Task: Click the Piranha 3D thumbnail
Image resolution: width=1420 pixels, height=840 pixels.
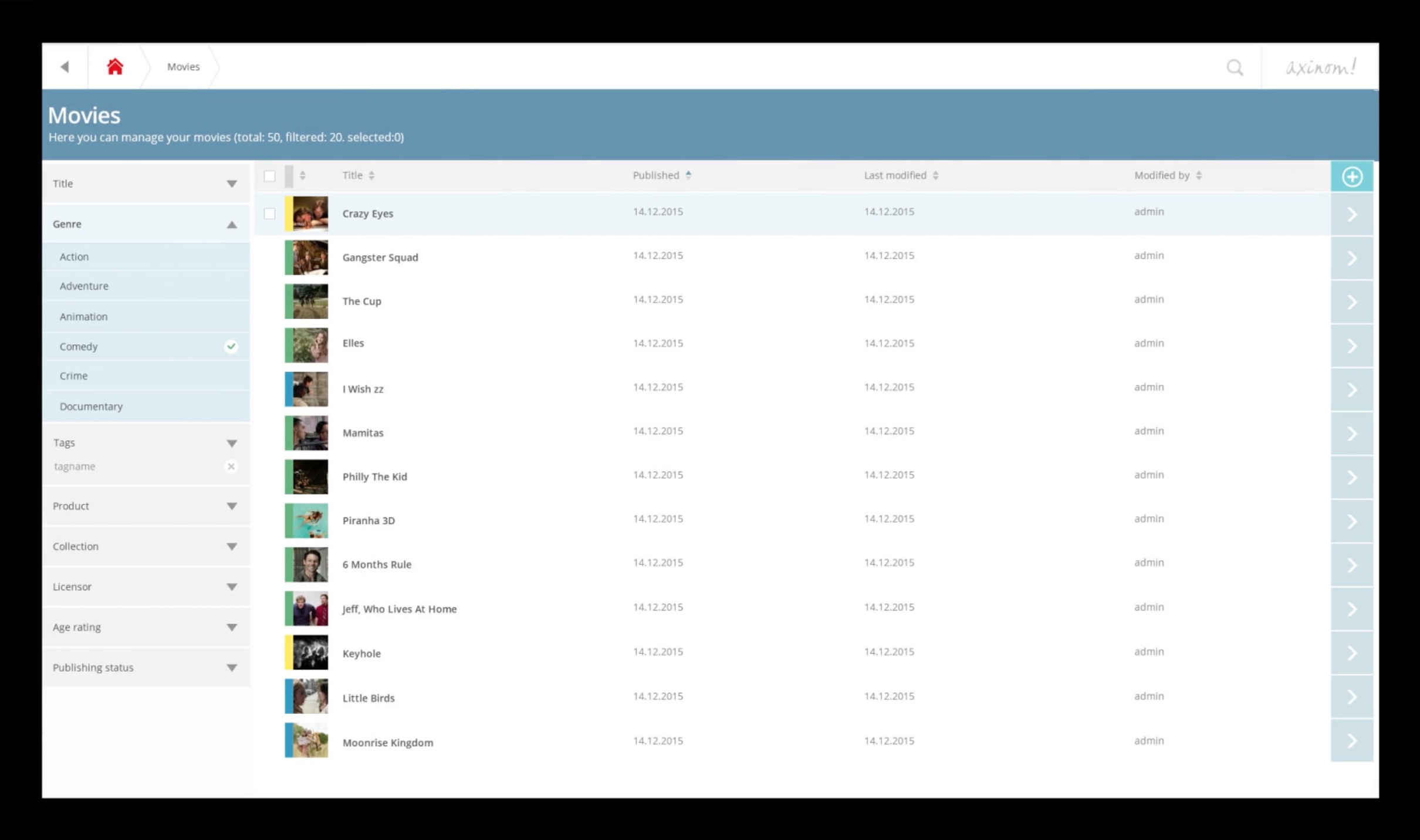Action: tap(306, 520)
